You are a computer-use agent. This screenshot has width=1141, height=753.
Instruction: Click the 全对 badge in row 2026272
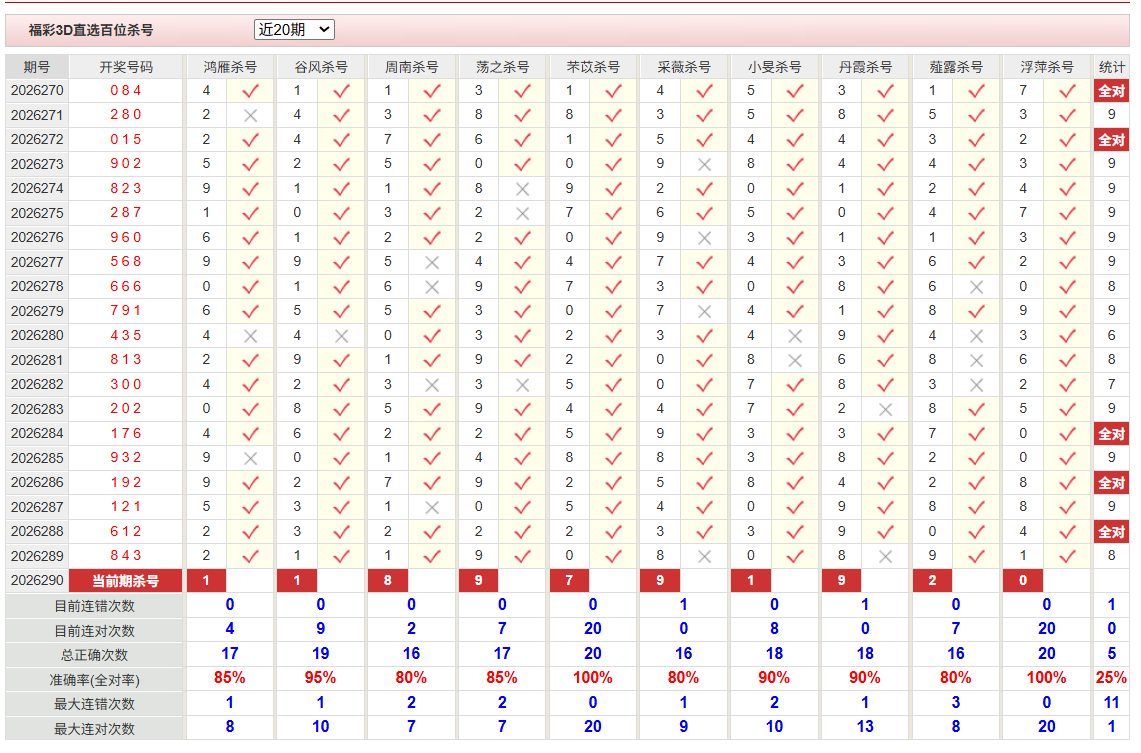click(1111, 140)
